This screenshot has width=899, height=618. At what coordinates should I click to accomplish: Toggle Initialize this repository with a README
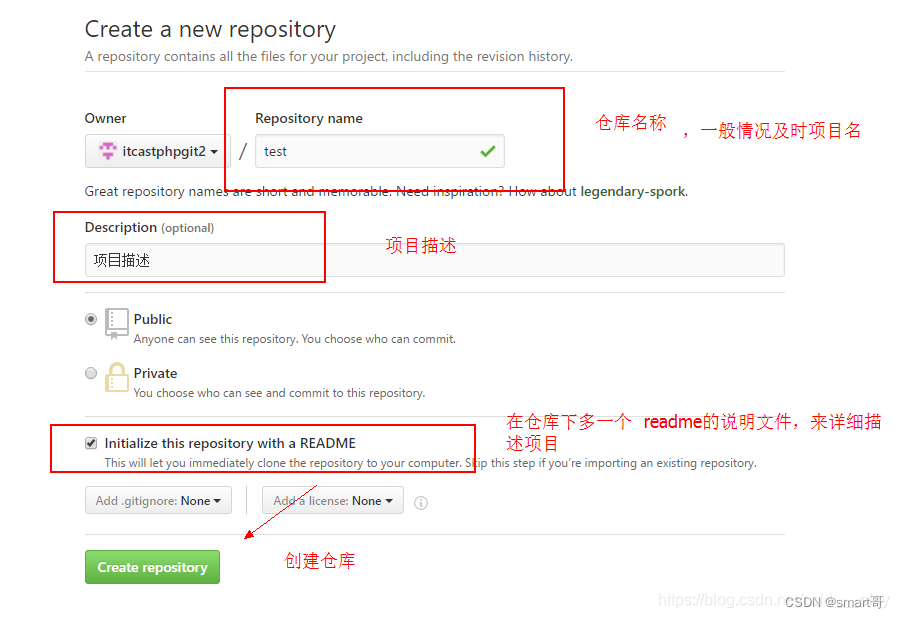(x=91, y=443)
